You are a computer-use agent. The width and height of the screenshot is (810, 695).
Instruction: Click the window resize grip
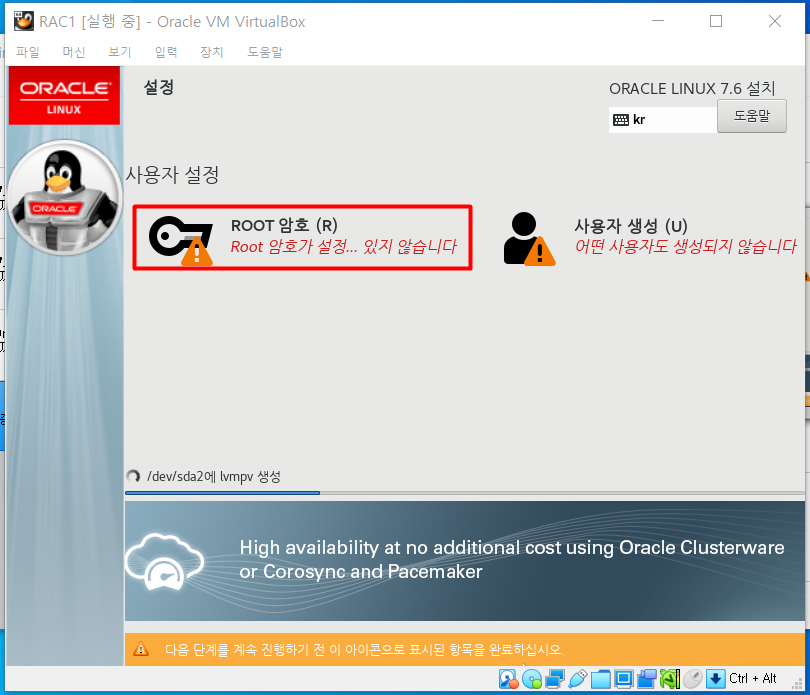click(x=798, y=683)
